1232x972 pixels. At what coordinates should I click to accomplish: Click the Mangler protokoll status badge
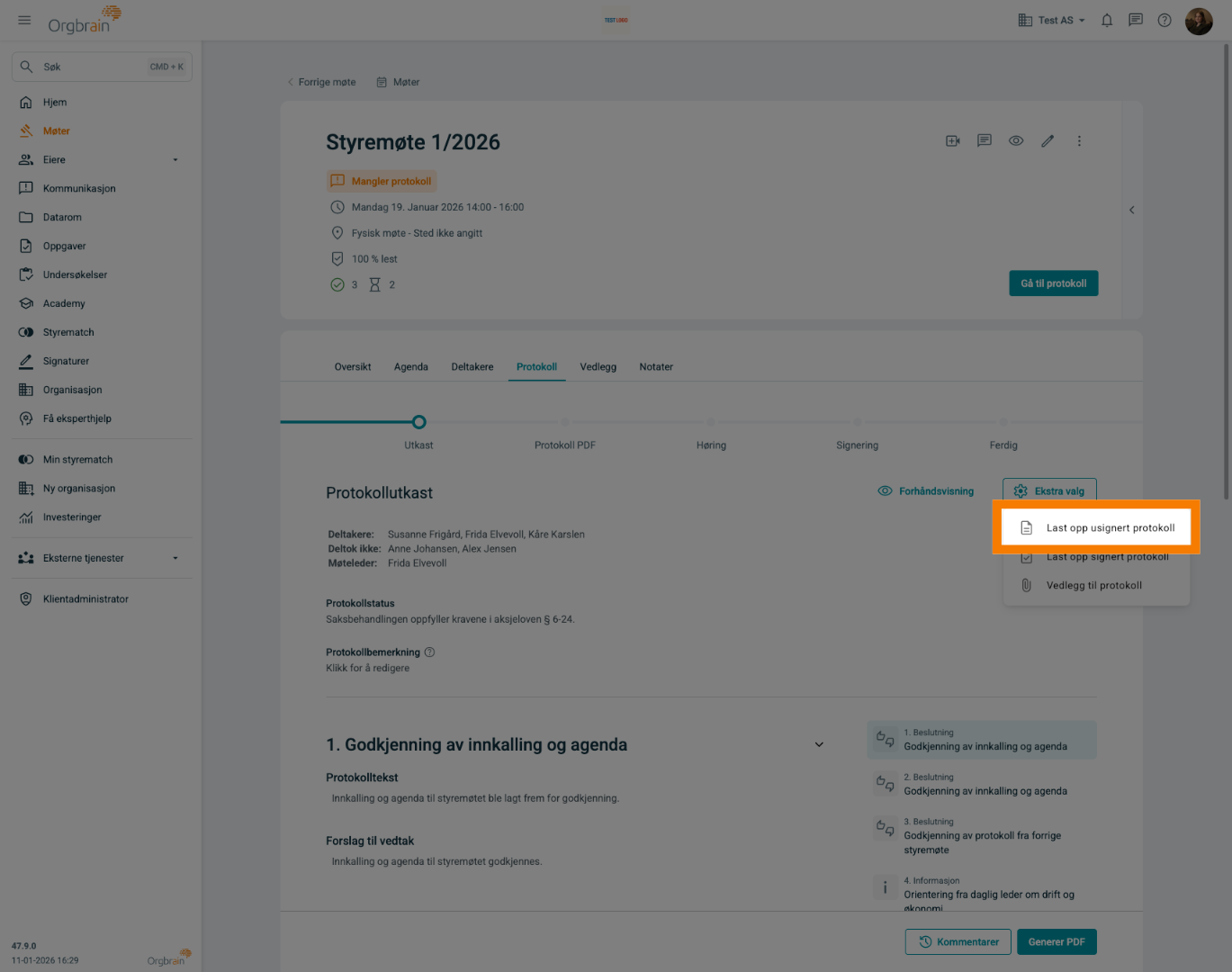coord(382,181)
